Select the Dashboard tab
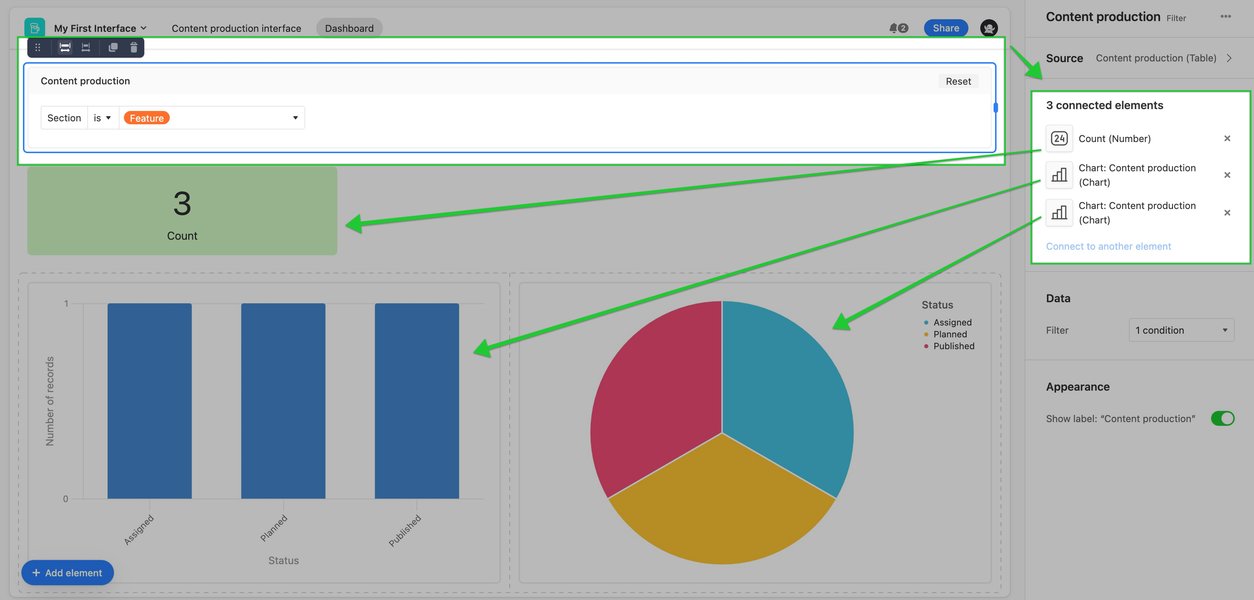This screenshot has width=1254, height=600. click(349, 28)
